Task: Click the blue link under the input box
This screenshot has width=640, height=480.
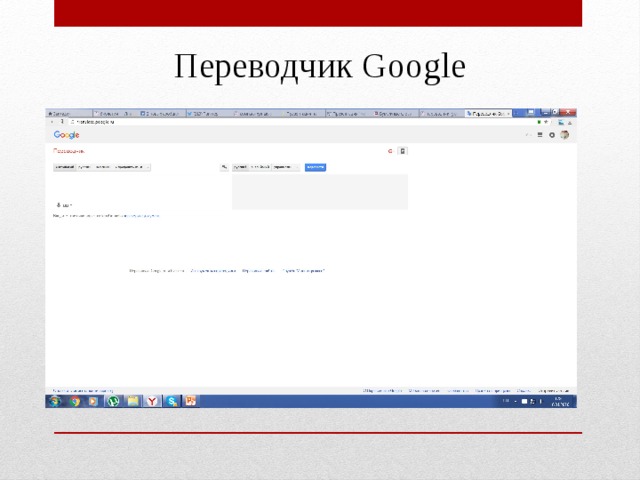Action: 142,216
